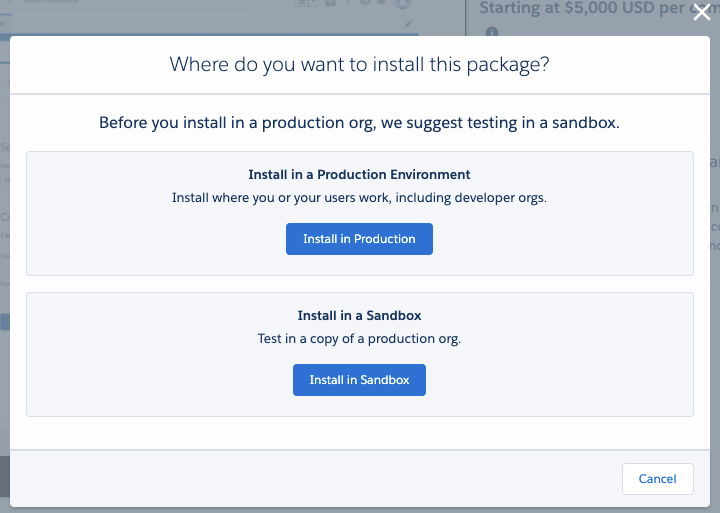Click 'Install in a Production Environment' heading
This screenshot has height=513, width=720.
(359, 175)
